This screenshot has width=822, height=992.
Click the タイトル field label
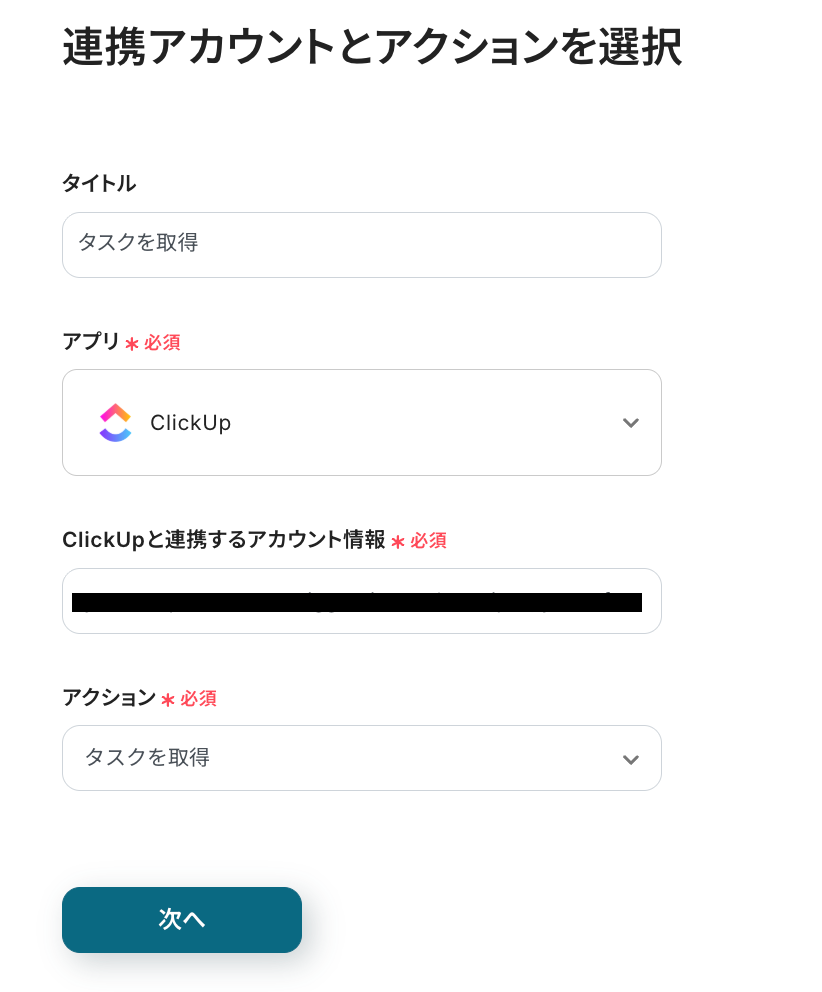click(x=99, y=183)
